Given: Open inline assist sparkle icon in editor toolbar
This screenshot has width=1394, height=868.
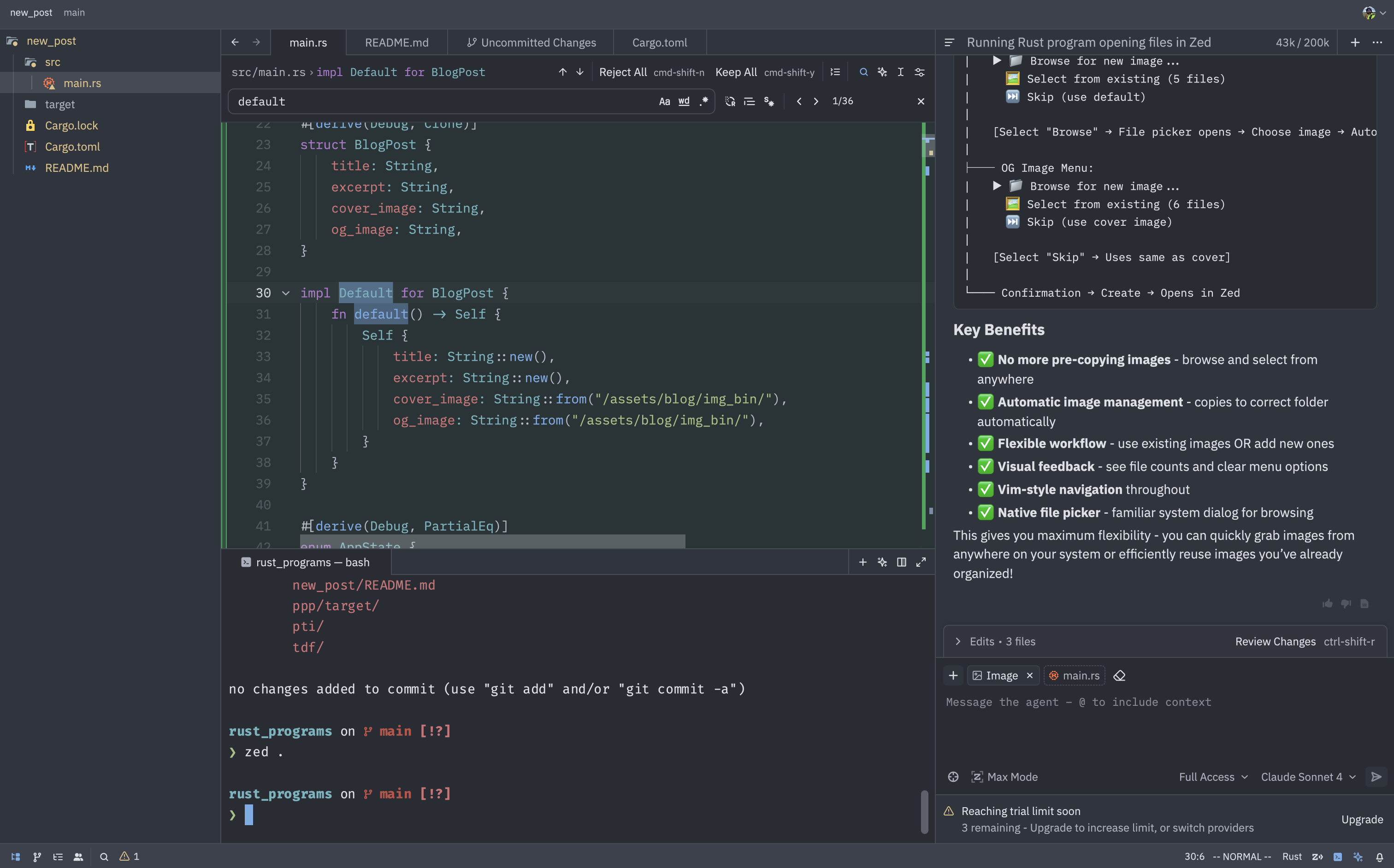Looking at the screenshot, I should (882, 72).
